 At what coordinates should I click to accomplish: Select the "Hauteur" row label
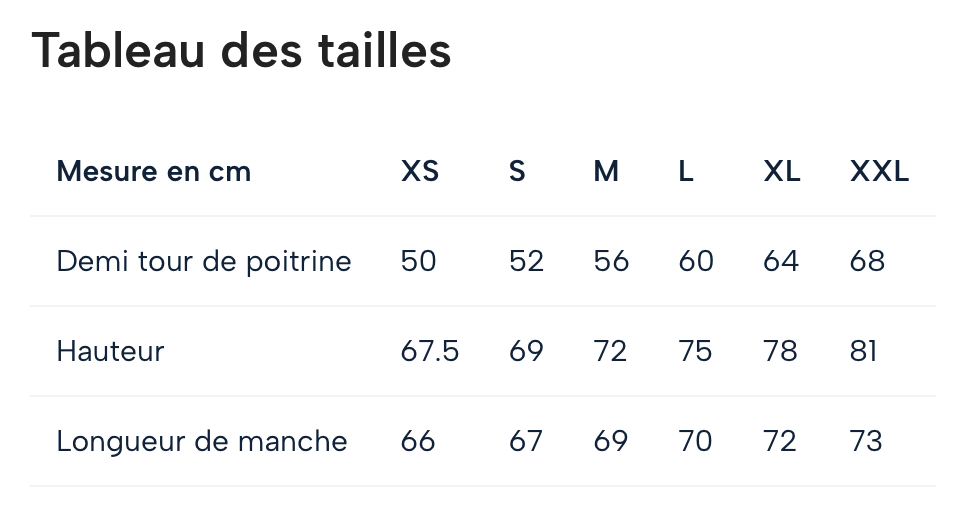click(x=110, y=352)
